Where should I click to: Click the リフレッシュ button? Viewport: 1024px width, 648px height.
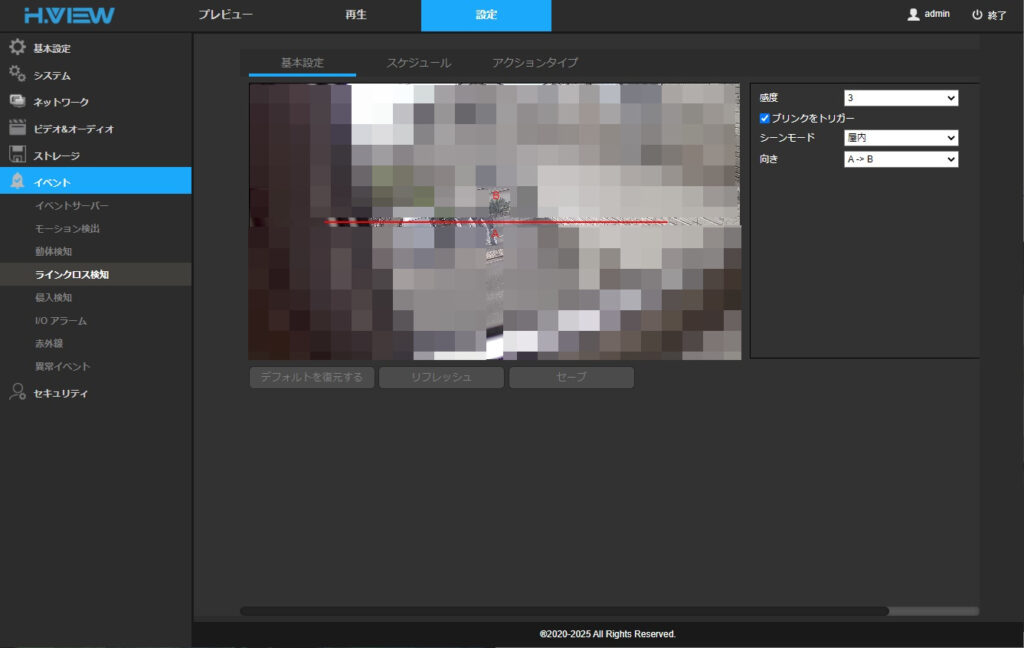click(x=441, y=377)
